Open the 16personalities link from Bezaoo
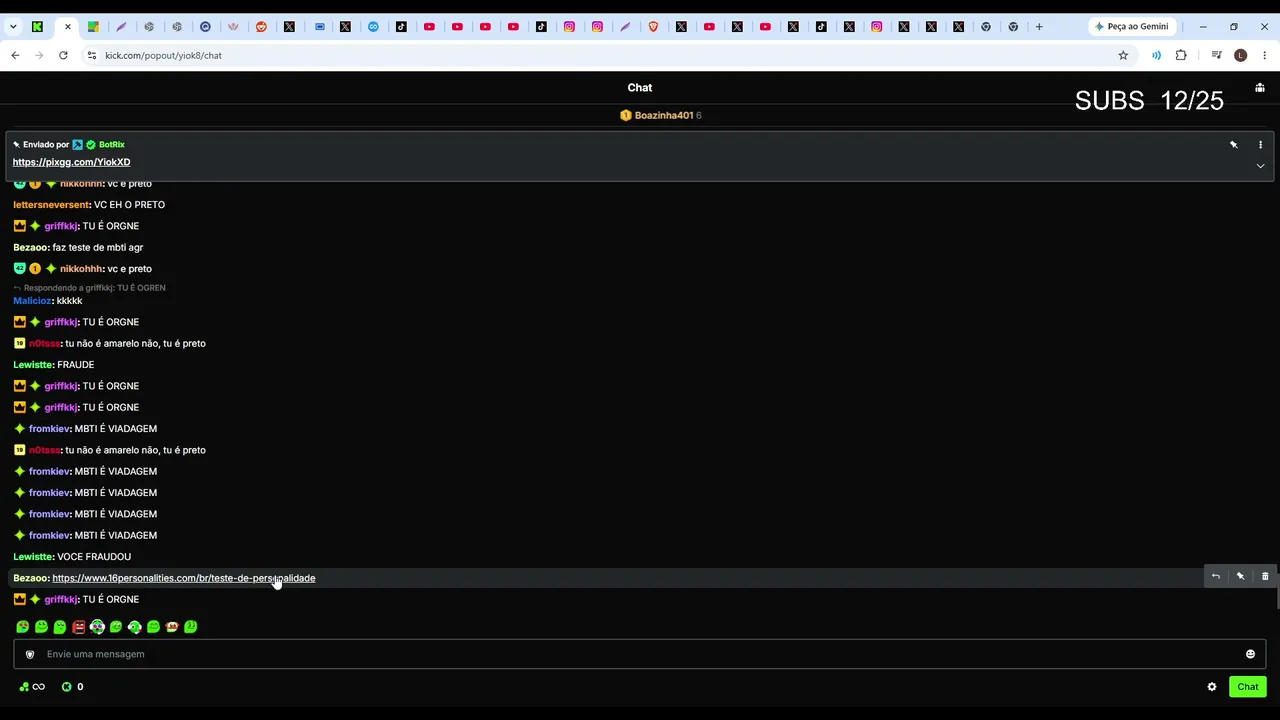The image size is (1280, 720). pos(183,578)
